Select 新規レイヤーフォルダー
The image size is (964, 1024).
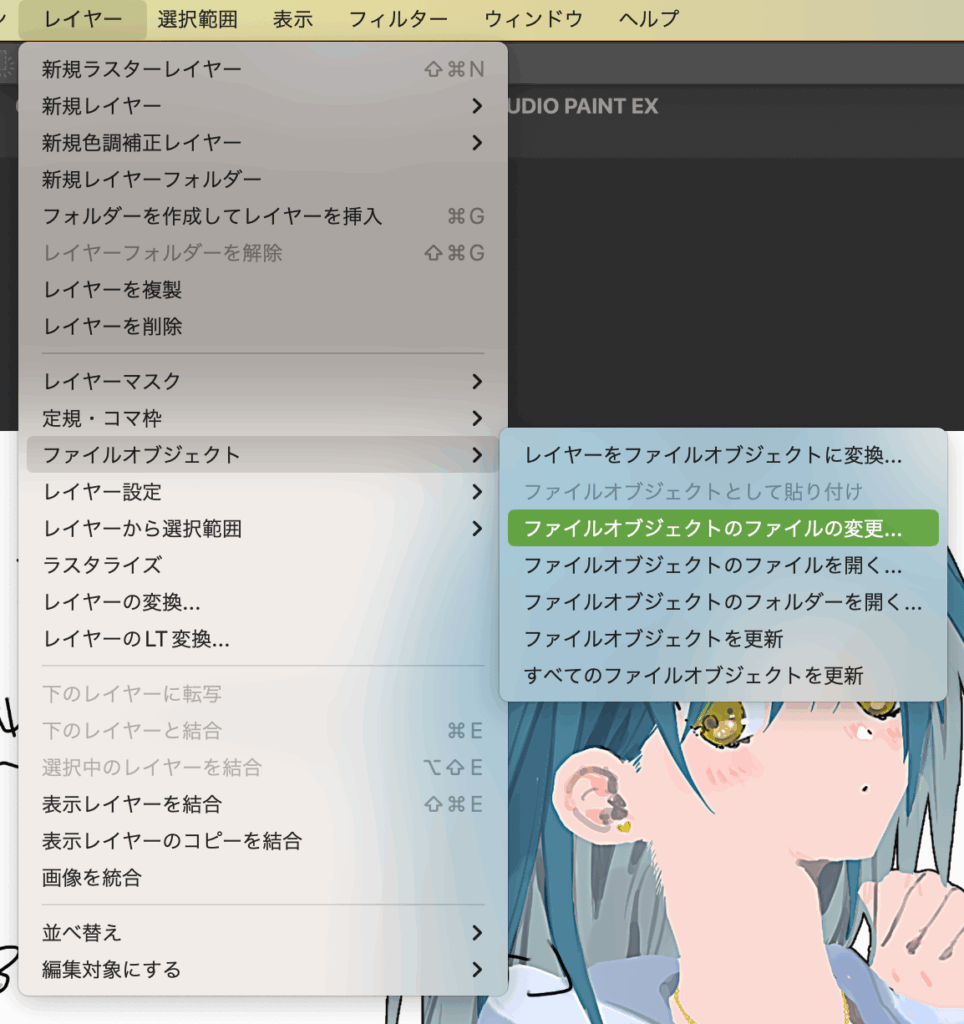click(x=263, y=179)
